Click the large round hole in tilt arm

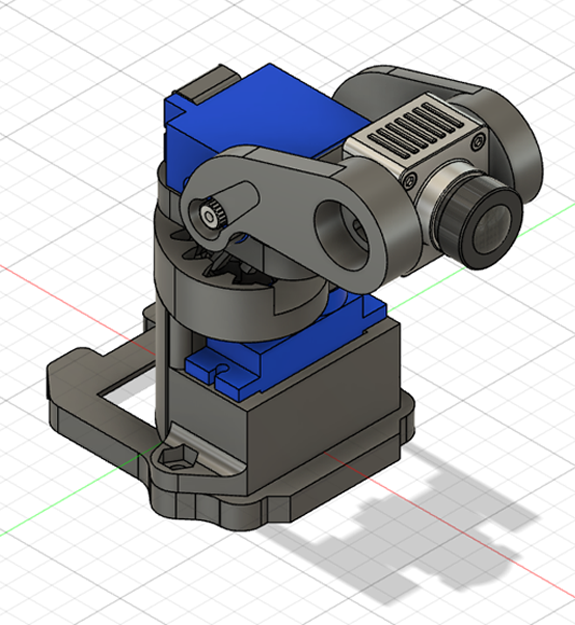pos(341,235)
